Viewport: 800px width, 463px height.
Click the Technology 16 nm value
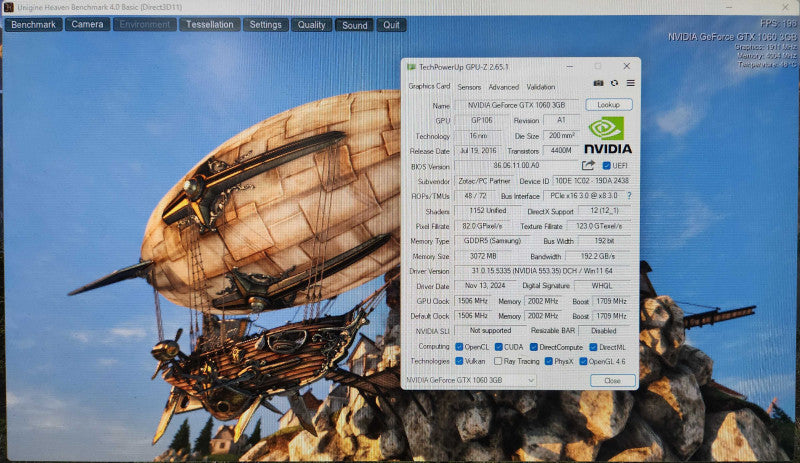pos(478,136)
